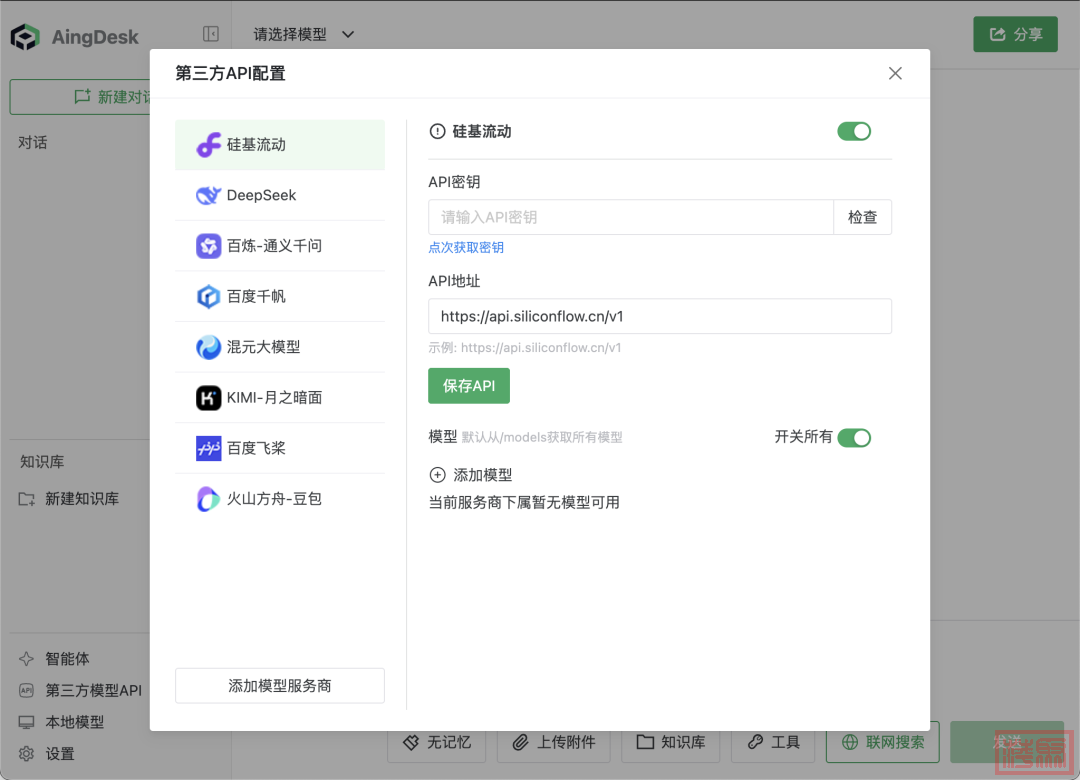Open 本地模型 in the sidebar
The image size is (1080, 780).
click(61, 722)
